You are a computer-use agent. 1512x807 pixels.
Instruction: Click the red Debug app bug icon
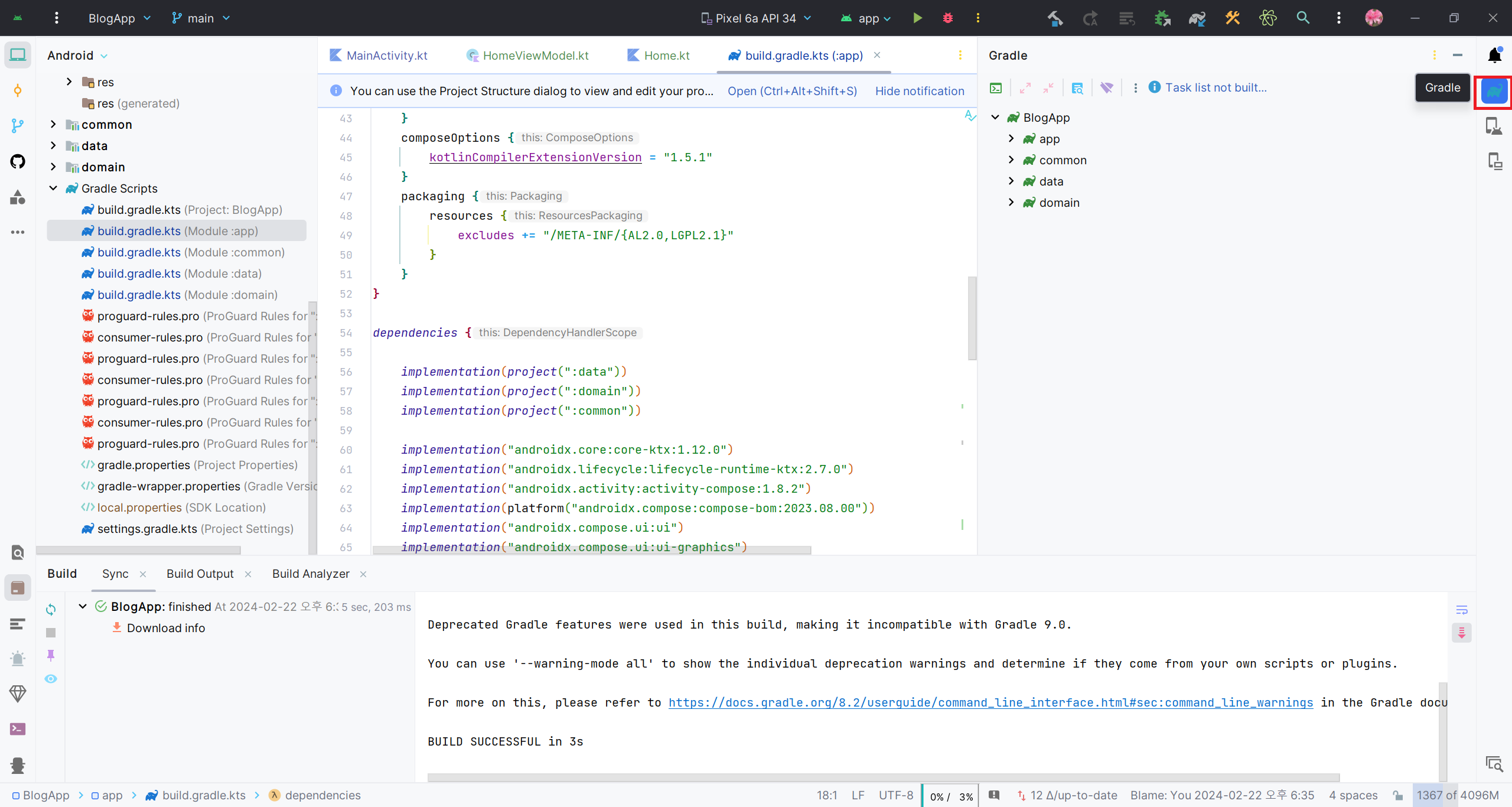coord(948,18)
